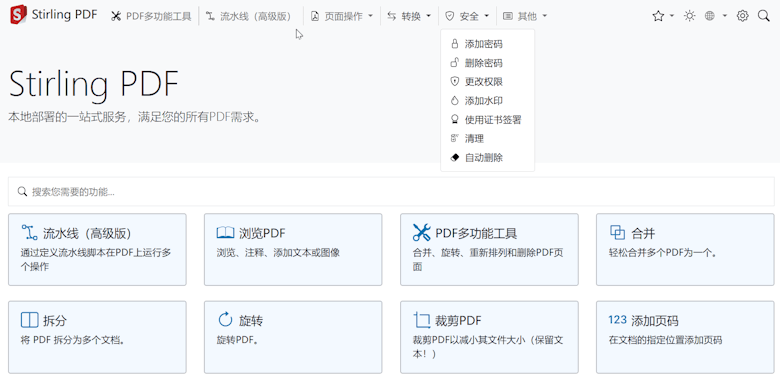Expand the 其他 dropdown menu

coord(525,16)
